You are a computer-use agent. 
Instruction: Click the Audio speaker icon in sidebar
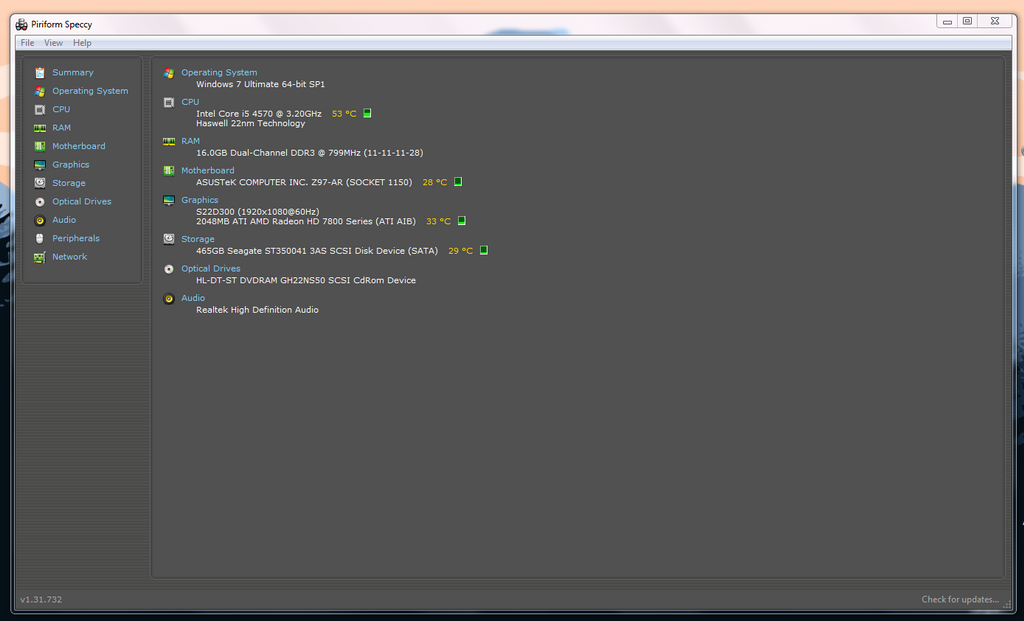[x=40, y=220]
